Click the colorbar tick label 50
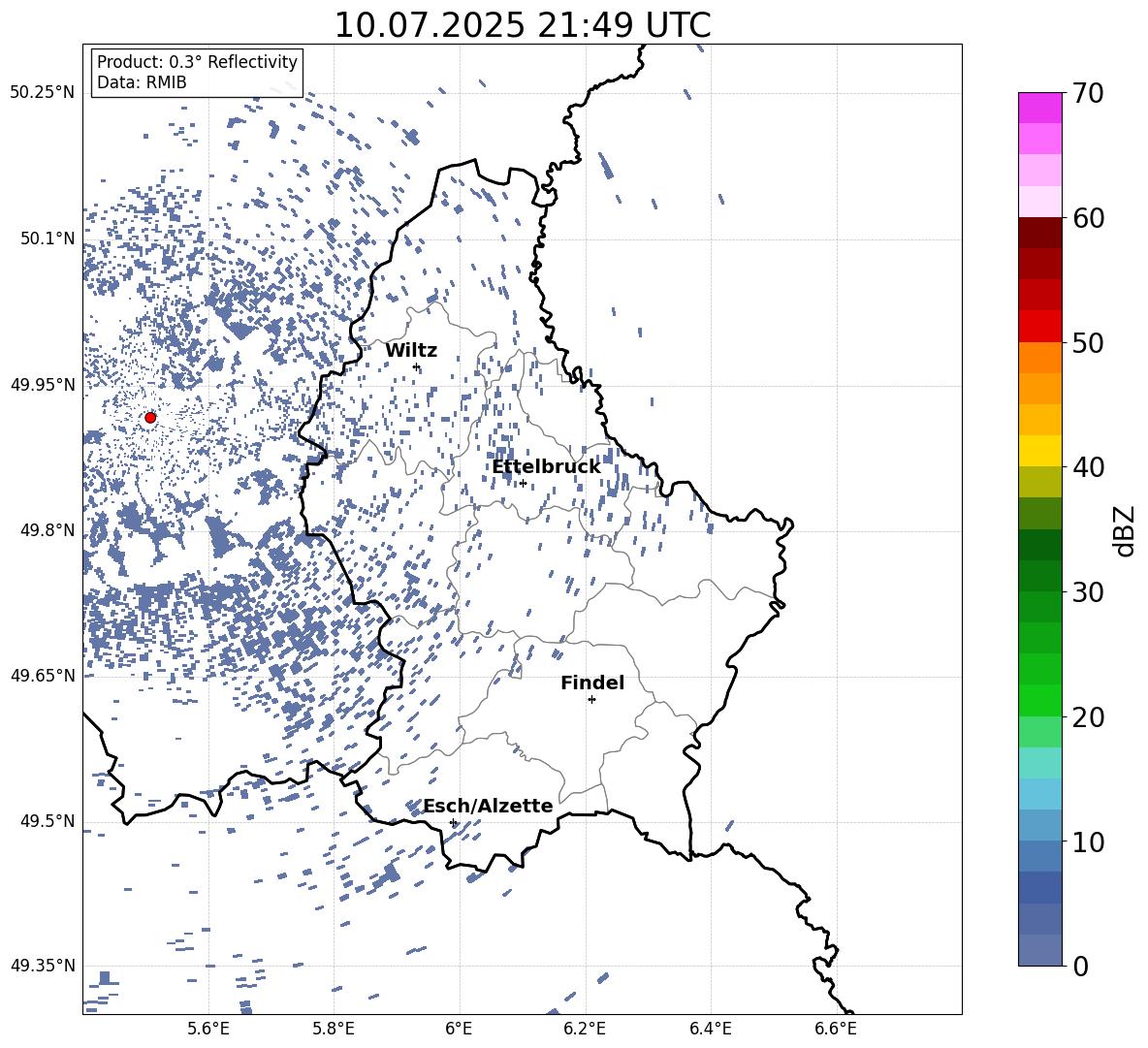1148x1048 pixels. (x=1089, y=342)
